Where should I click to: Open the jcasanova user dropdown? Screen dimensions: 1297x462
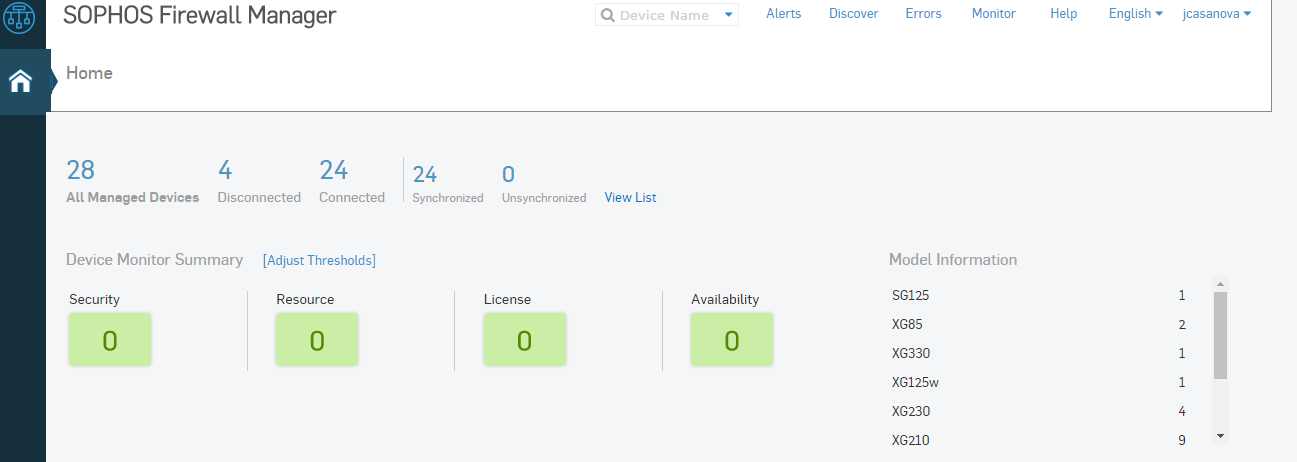(x=1217, y=14)
